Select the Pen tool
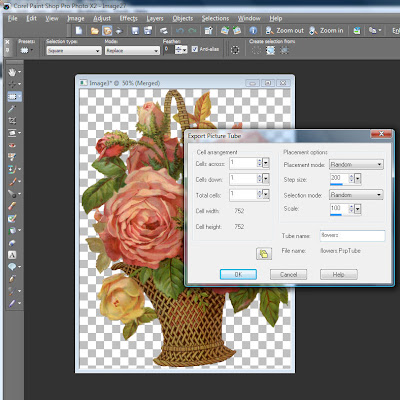Image resolution: width=400 pixels, height=400 pixels. tap(12, 279)
